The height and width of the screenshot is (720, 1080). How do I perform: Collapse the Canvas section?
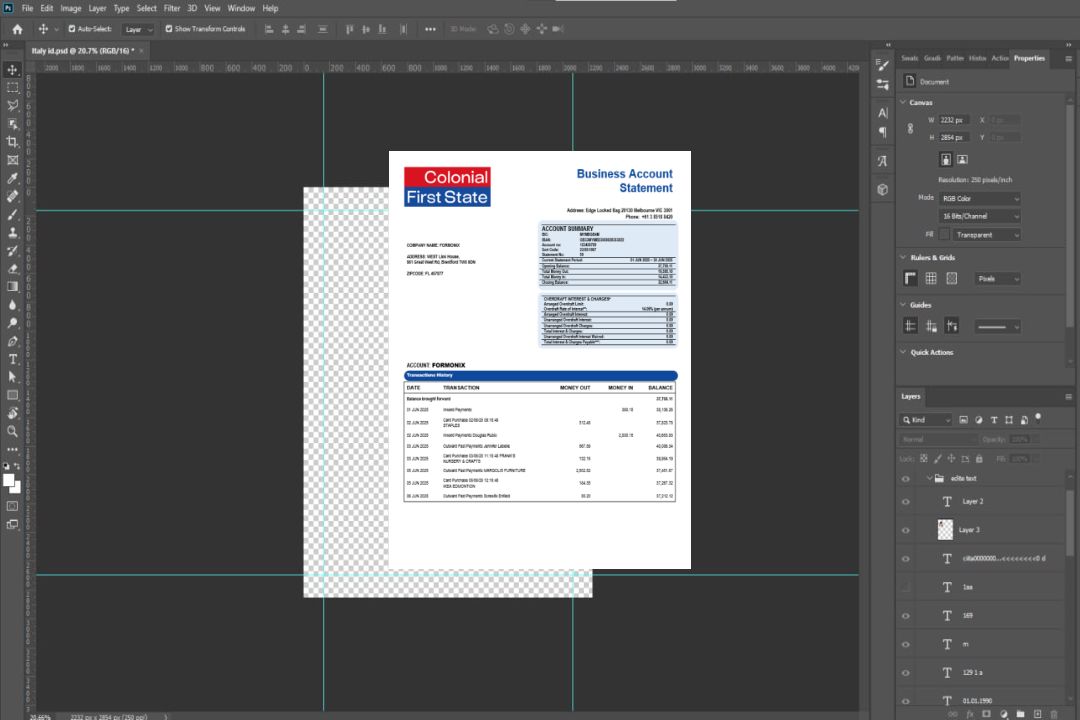903,102
